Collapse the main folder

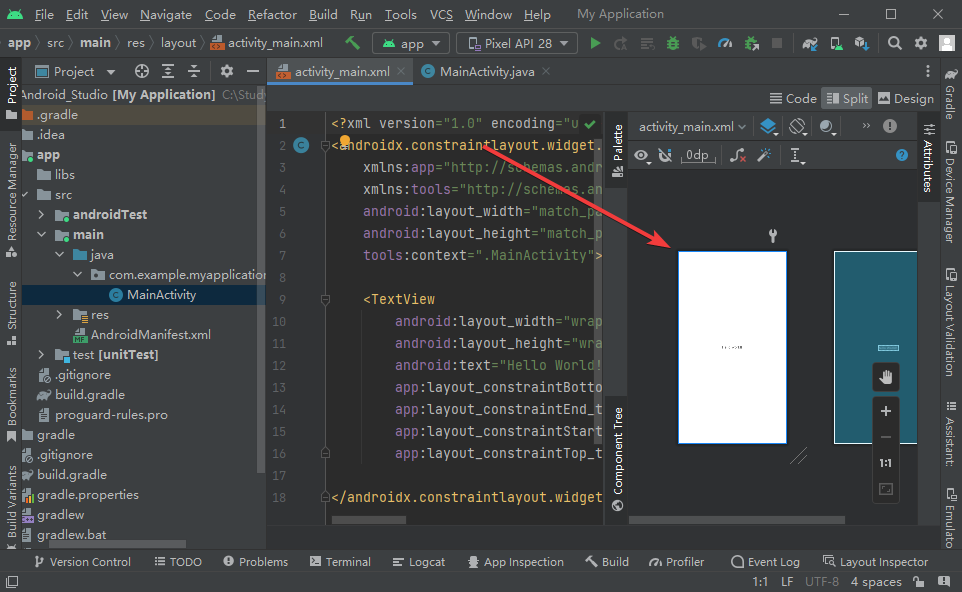coord(41,234)
